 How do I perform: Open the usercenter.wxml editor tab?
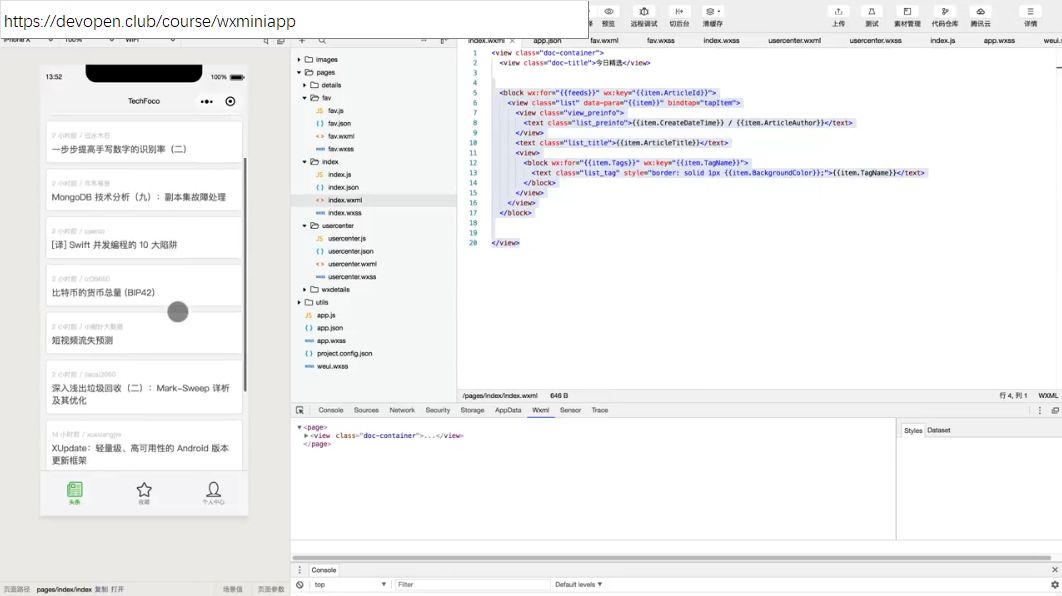pos(794,41)
